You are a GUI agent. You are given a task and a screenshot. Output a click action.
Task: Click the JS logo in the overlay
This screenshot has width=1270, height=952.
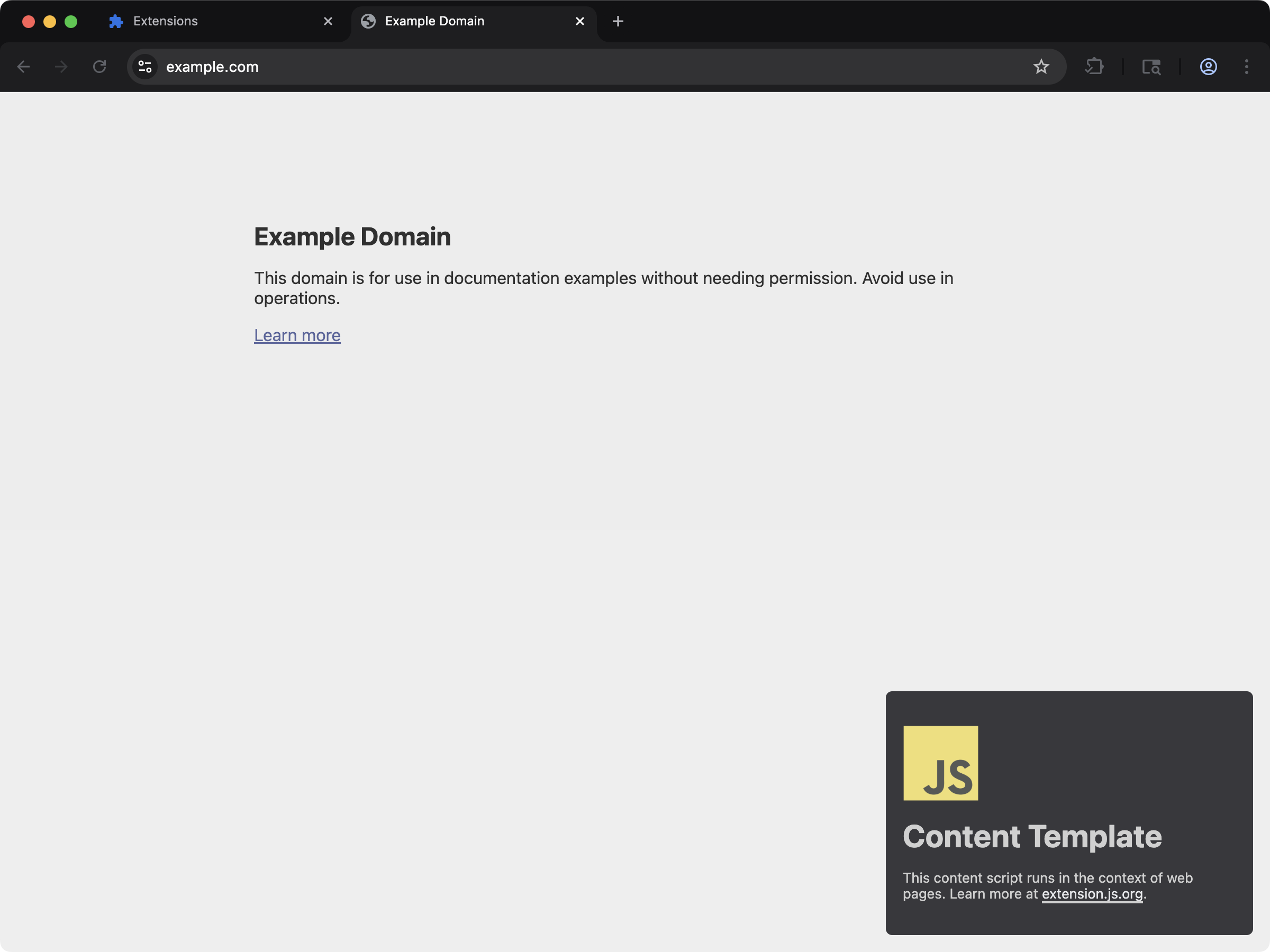940,763
